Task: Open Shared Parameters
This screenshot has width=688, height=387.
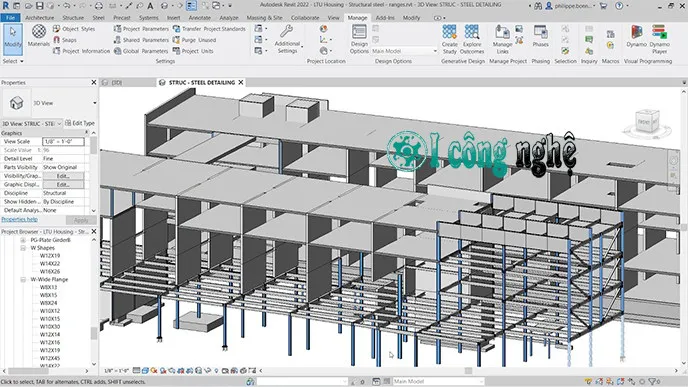Action: click(141, 40)
